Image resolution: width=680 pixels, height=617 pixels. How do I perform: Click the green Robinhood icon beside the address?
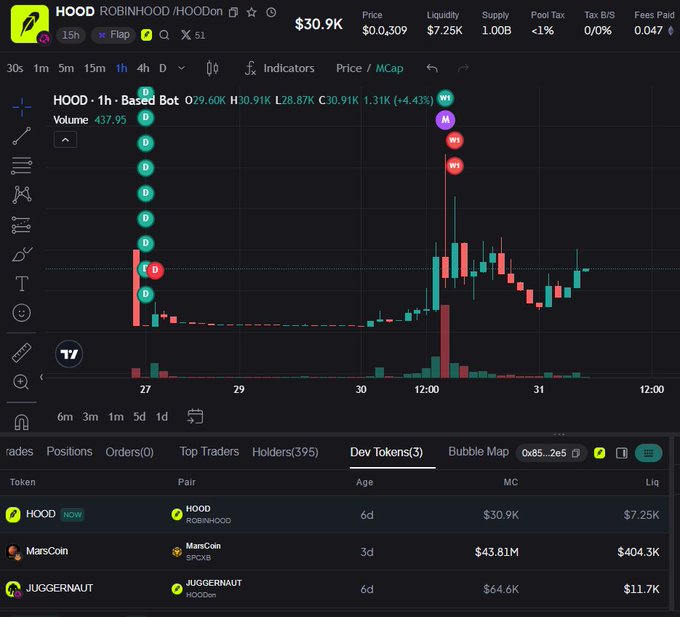pos(599,453)
